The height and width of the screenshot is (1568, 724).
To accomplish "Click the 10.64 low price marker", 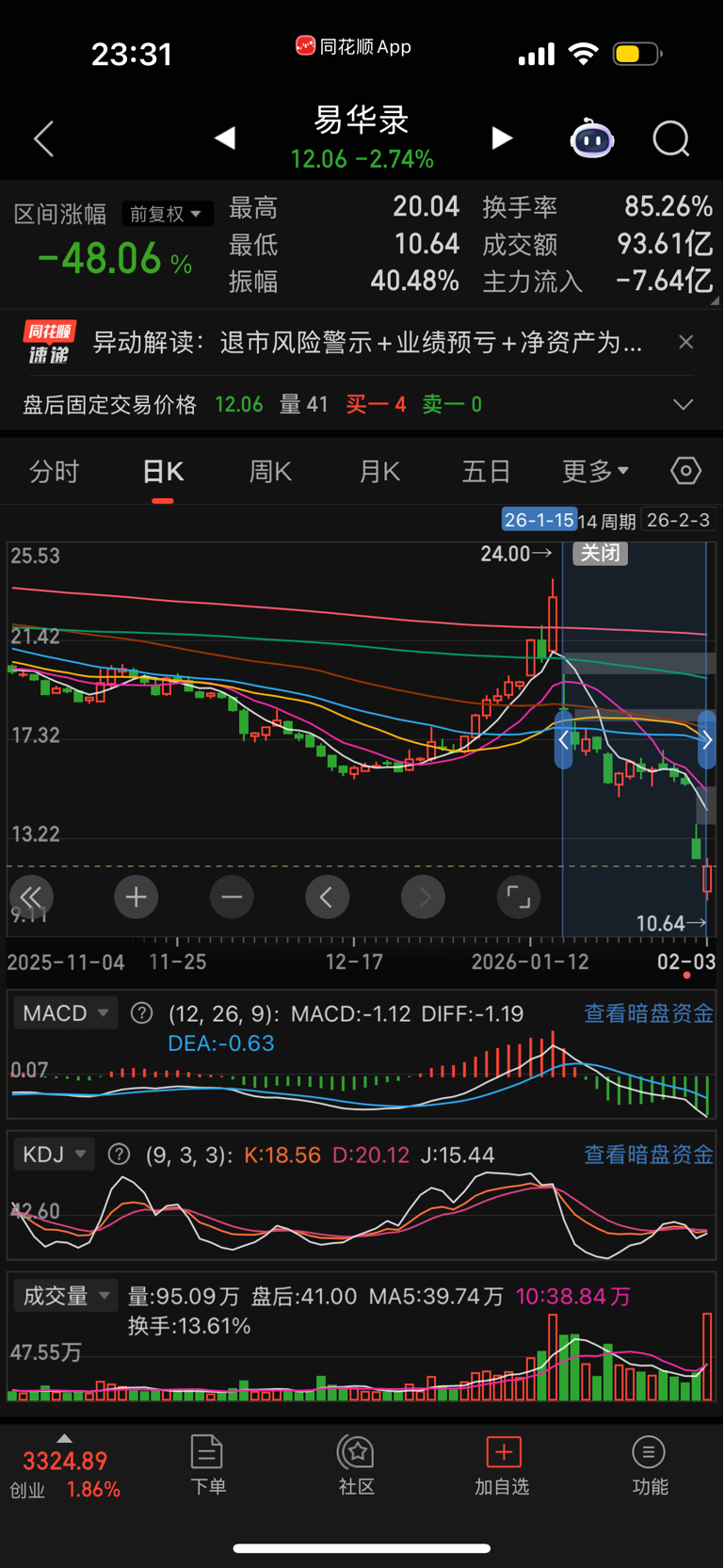I will [671, 923].
